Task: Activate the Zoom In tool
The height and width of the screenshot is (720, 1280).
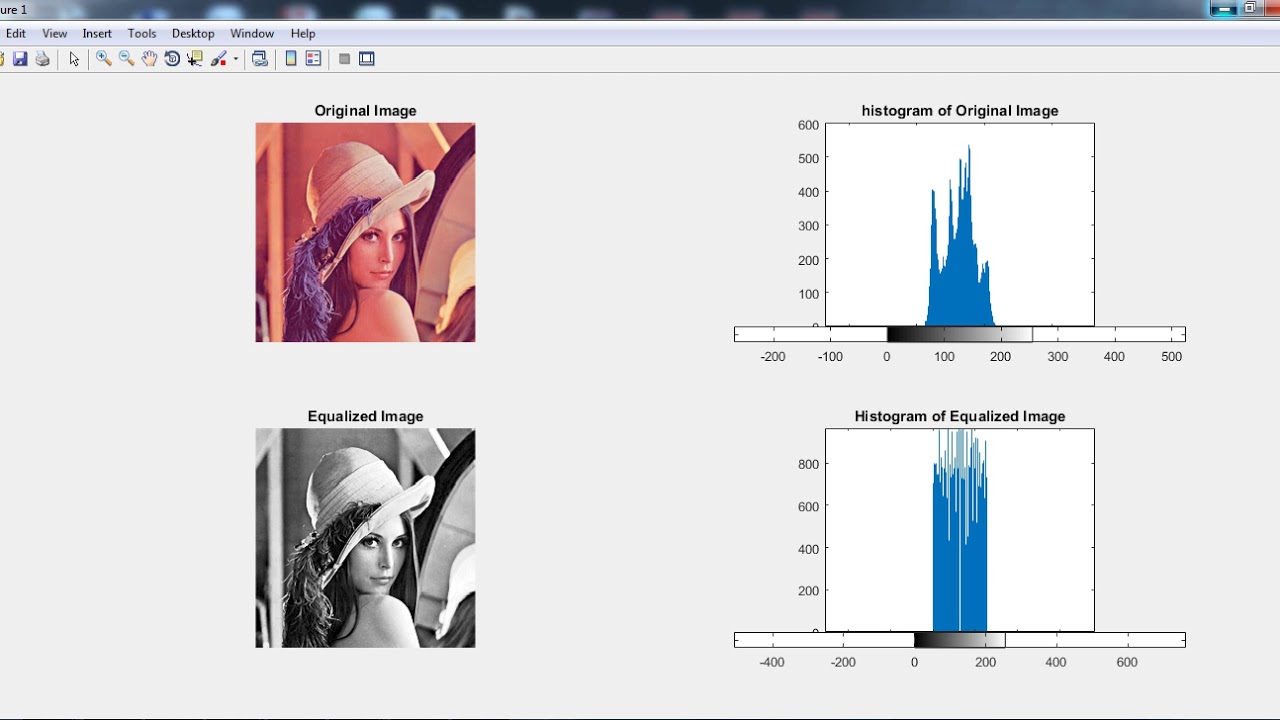Action: click(103, 59)
